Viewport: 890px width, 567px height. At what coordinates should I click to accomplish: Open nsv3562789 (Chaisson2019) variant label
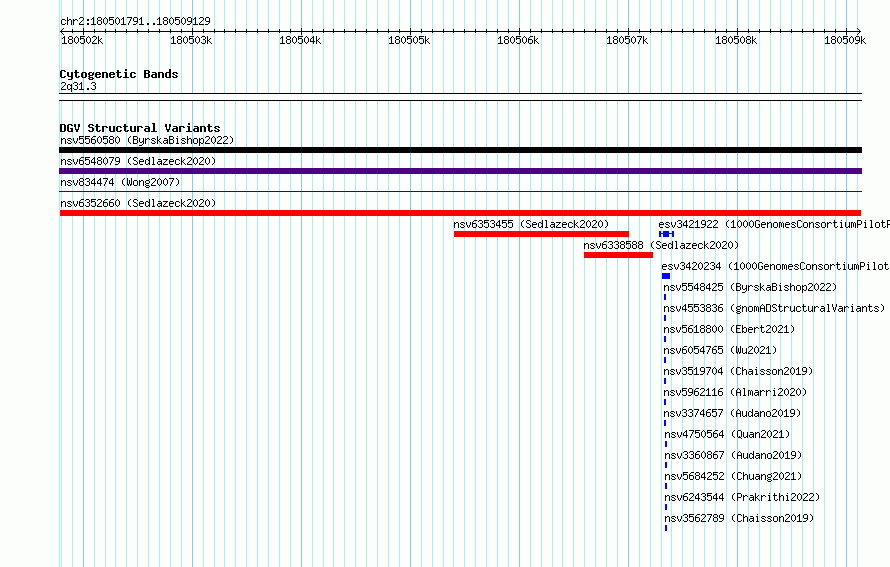(x=739, y=518)
